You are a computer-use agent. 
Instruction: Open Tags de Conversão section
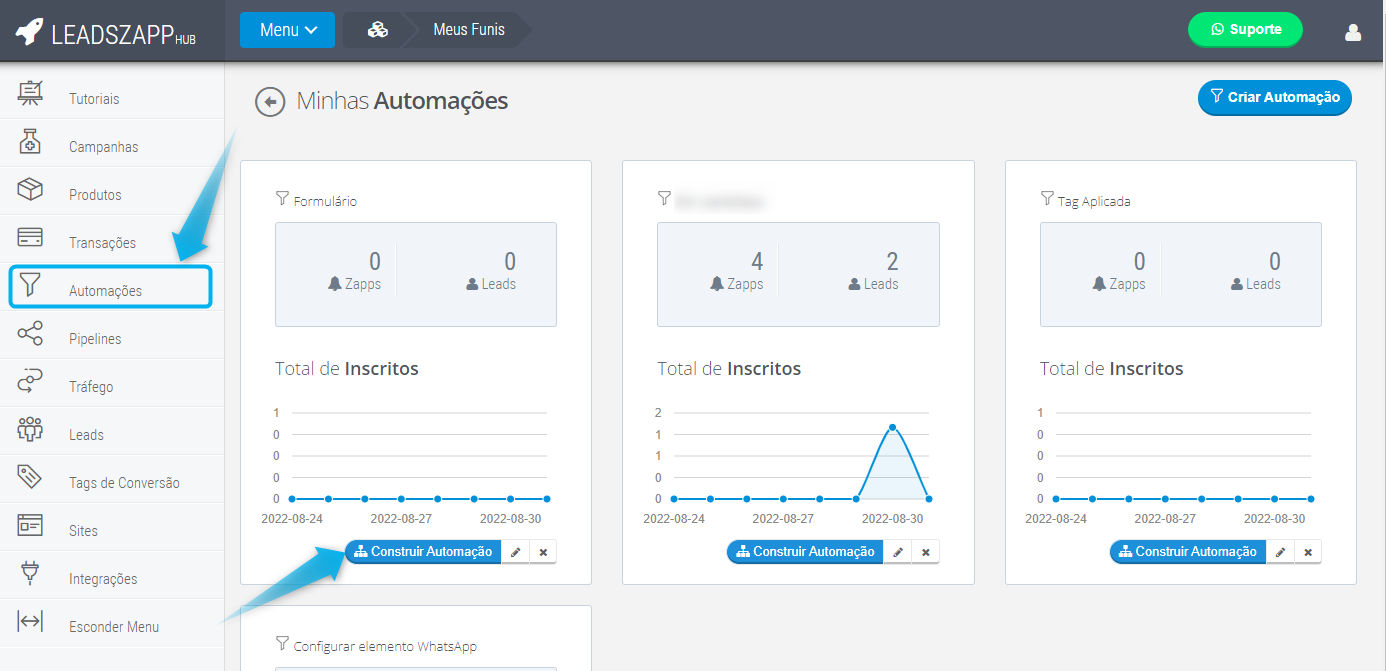pyautogui.click(x=124, y=483)
